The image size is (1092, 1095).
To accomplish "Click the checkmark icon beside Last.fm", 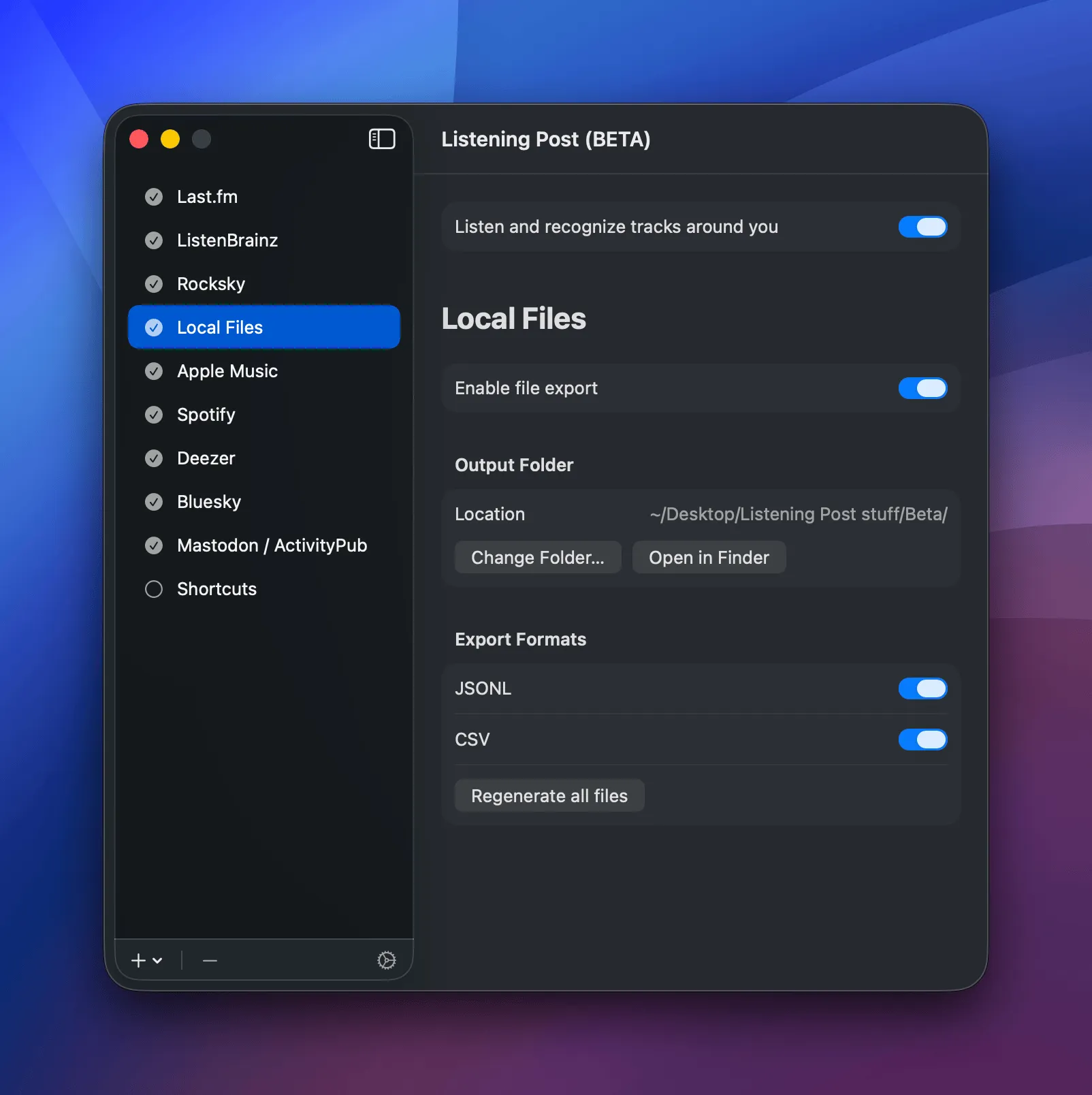I will pos(154,197).
